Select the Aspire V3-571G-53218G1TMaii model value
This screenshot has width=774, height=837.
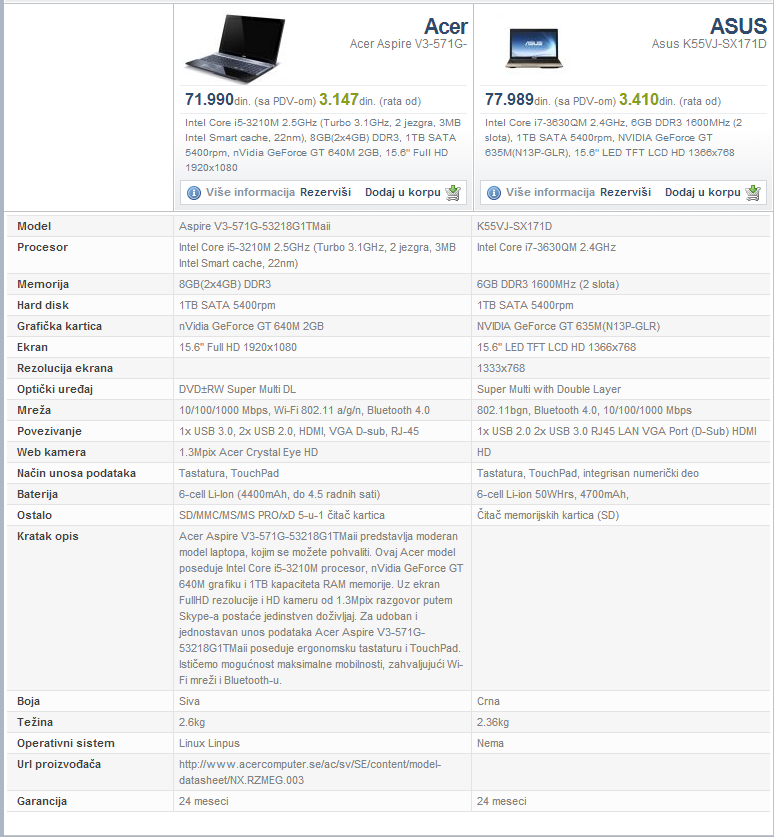tap(255, 226)
